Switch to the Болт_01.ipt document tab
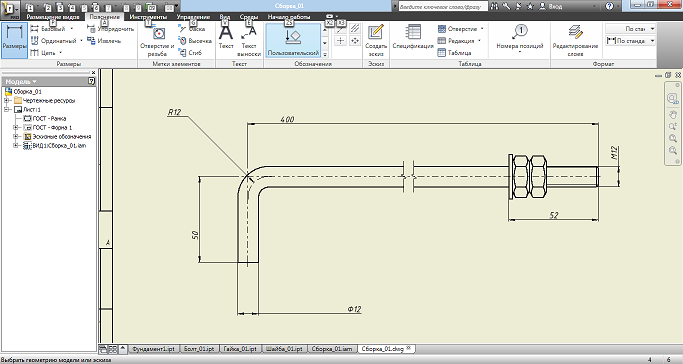 199,349
